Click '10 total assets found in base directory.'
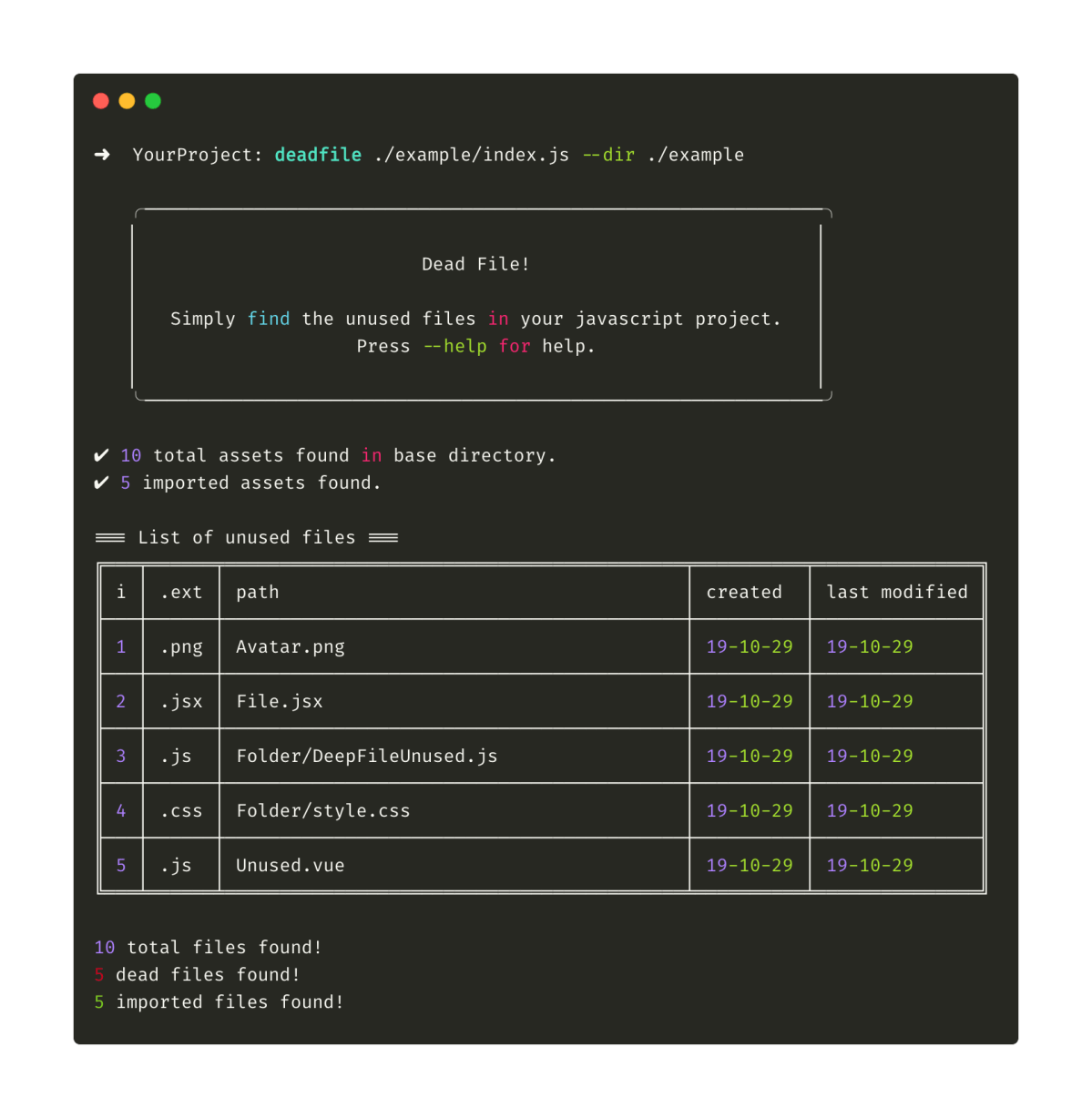The height and width of the screenshot is (1118, 1092). coord(338,455)
